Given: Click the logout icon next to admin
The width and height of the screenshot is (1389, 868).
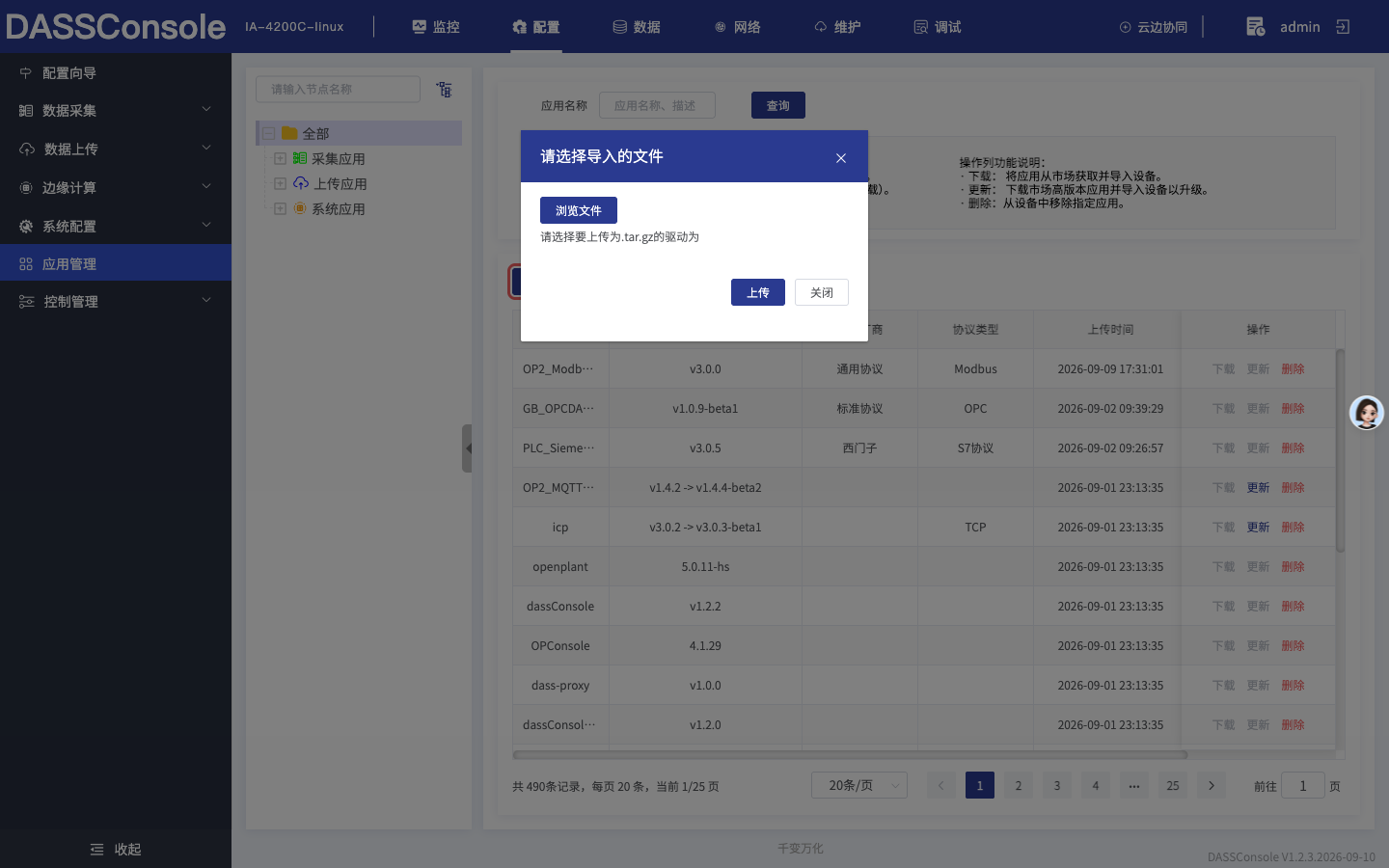Looking at the screenshot, I should [x=1343, y=27].
